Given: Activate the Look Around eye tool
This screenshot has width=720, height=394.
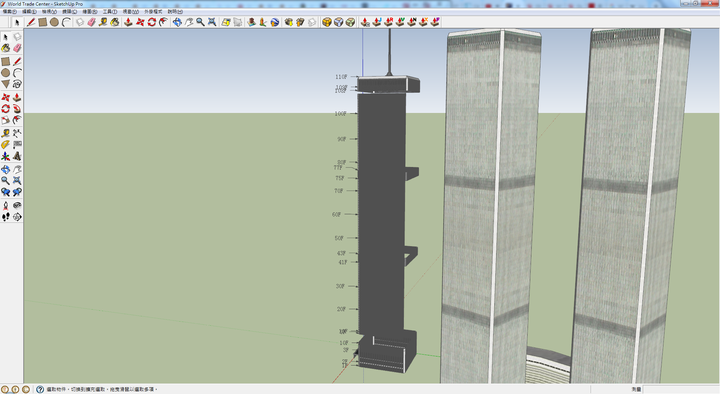Looking at the screenshot, I should point(17,205).
